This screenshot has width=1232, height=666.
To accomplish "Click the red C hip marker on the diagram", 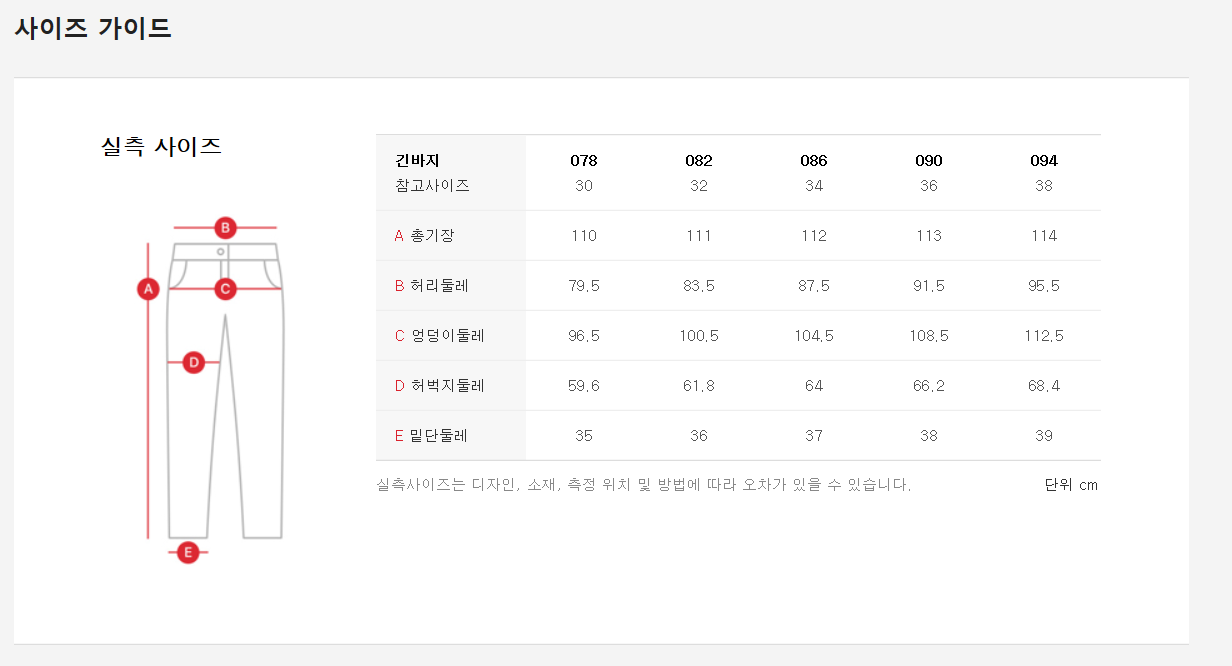I will tap(226, 289).
